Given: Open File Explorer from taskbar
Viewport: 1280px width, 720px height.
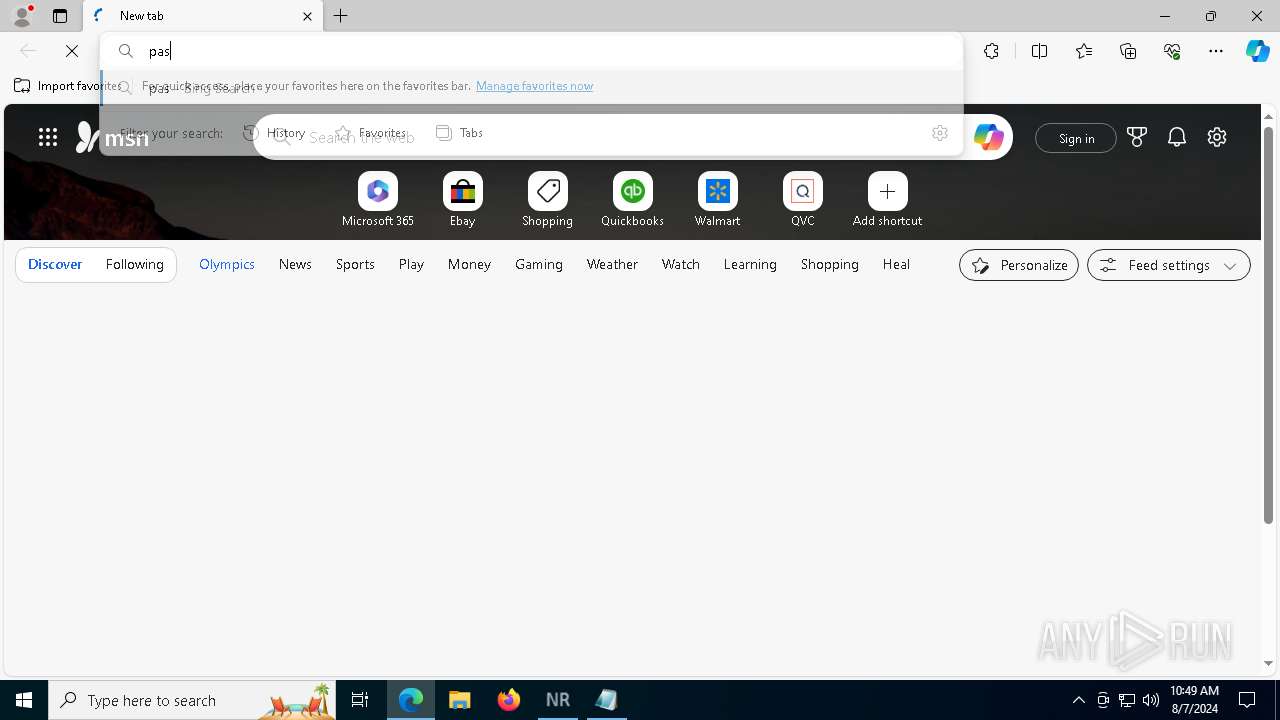Looking at the screenshot, I should click(x=460, y=700).
